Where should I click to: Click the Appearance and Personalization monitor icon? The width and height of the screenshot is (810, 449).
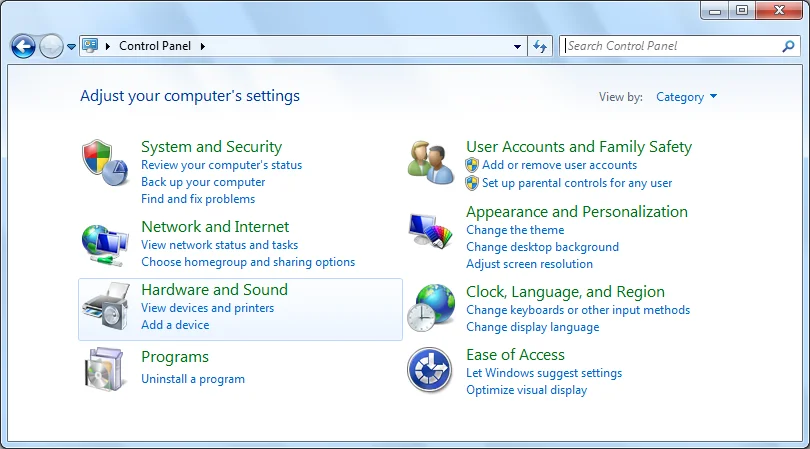[x=431, y=232]
